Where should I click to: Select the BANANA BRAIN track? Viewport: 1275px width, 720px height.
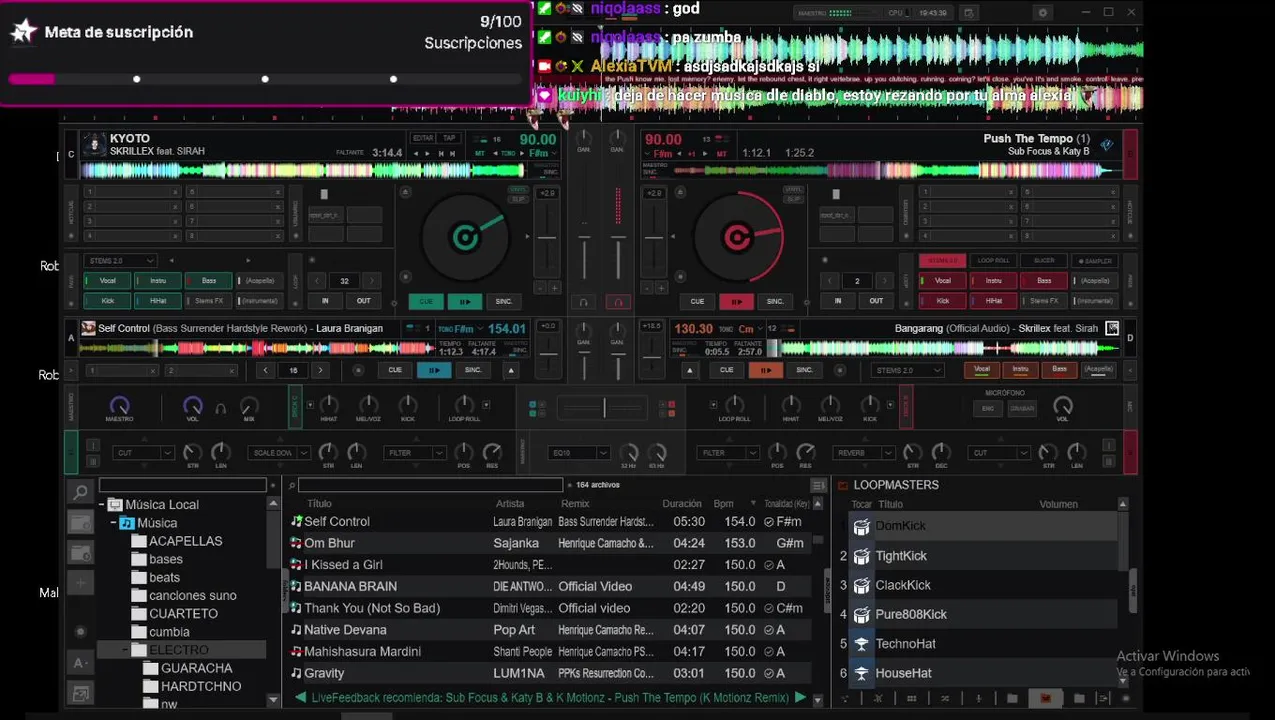point(548,586)
